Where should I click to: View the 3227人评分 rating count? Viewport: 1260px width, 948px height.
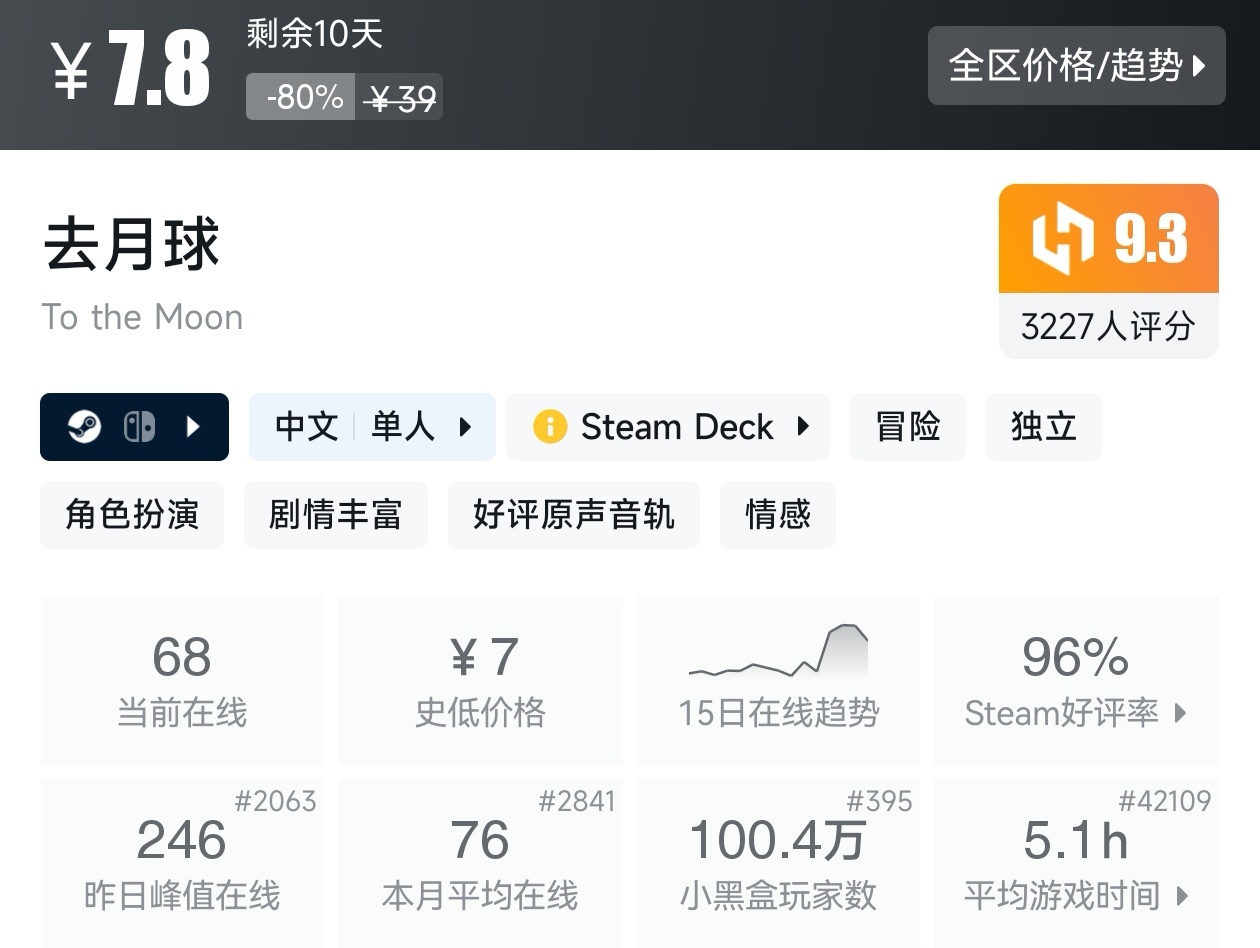(1108, 326)
